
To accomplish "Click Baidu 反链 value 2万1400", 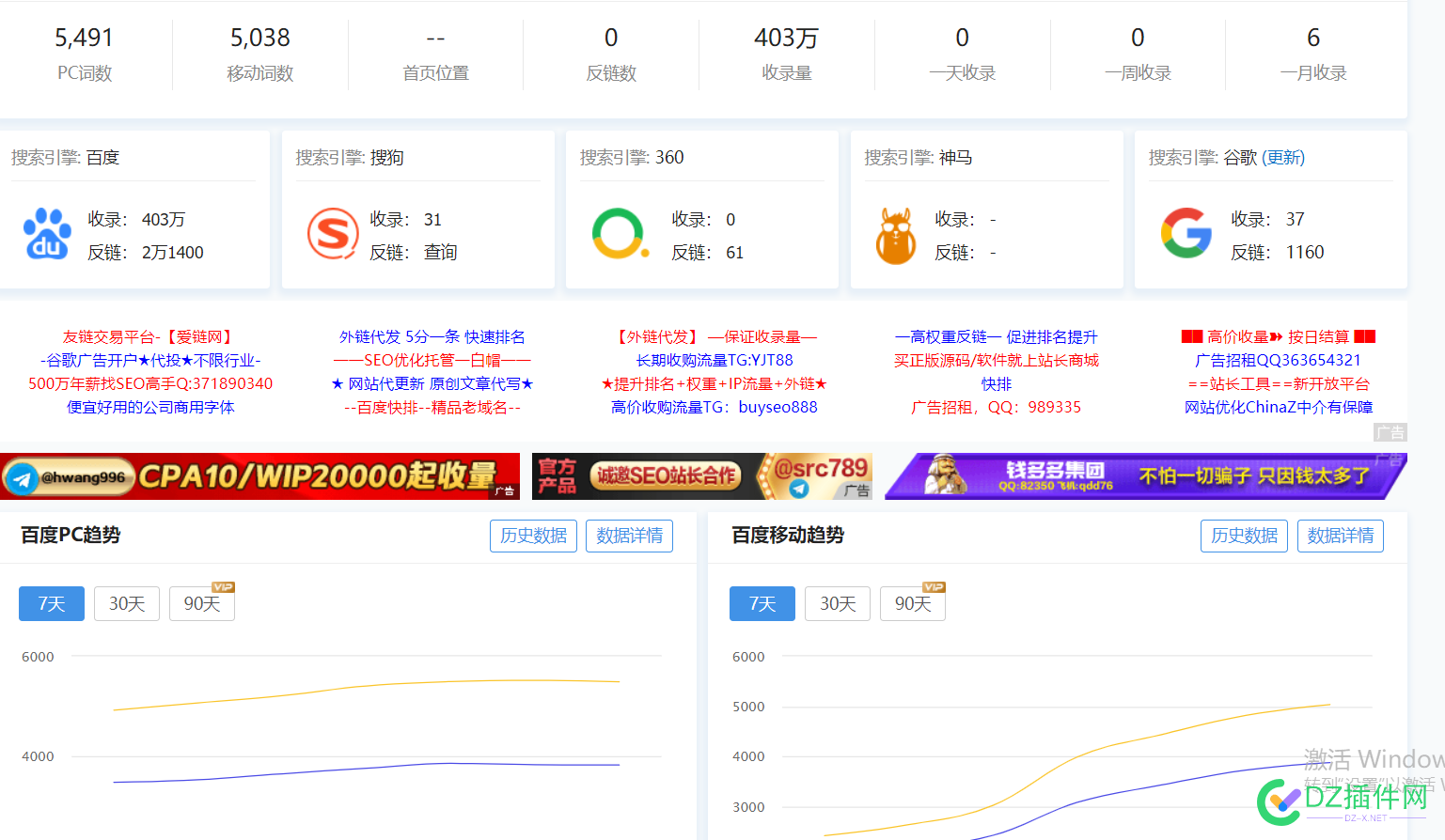I will pyautogui.click(x=173, y=252).
